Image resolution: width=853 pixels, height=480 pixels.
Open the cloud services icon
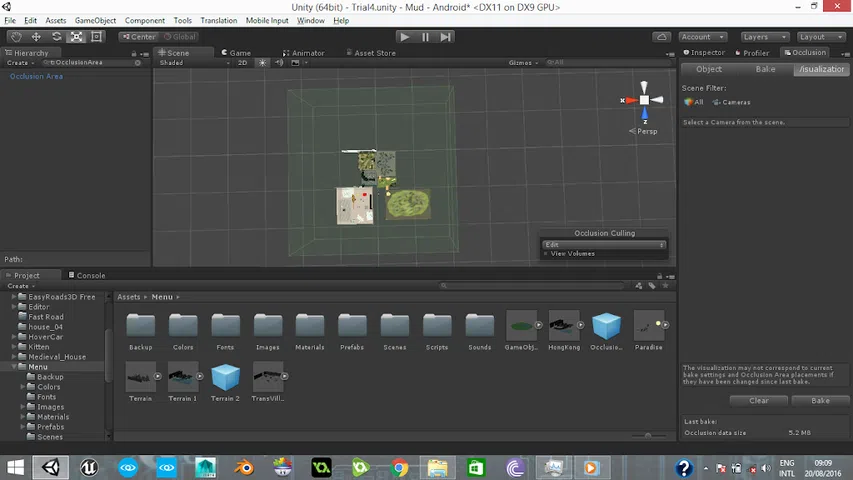(660, 37)
